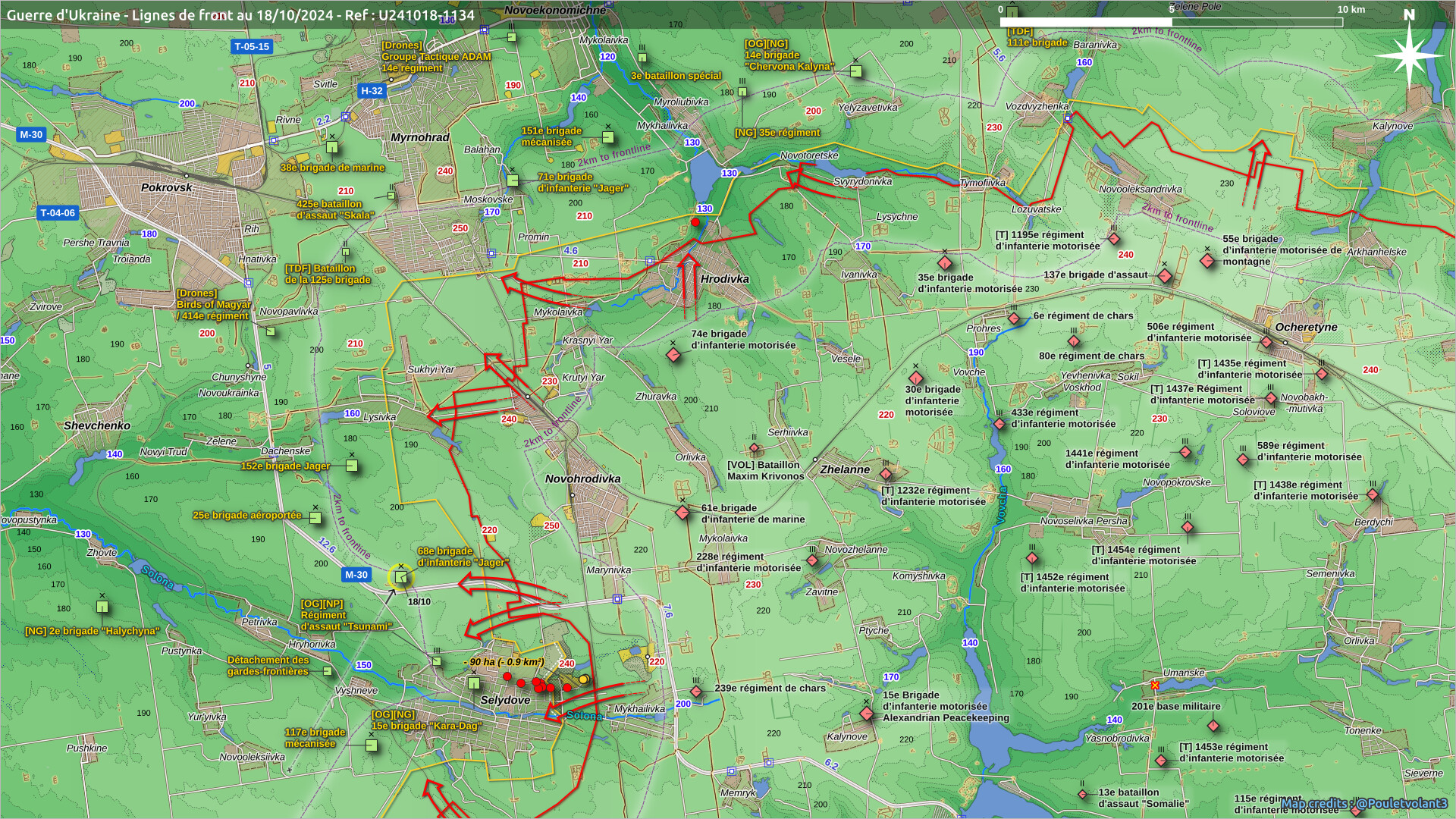Click the highlighted 68e brigade "Jager" unit marker
The height and width of the screenshot is (819, 1456).
[401, 578]
